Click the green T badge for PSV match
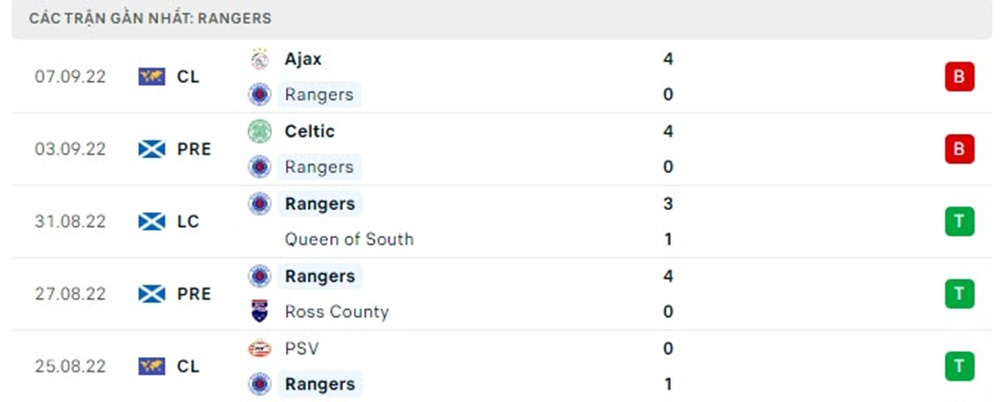This screenshot has width=1000, height=402. (959, 366)
